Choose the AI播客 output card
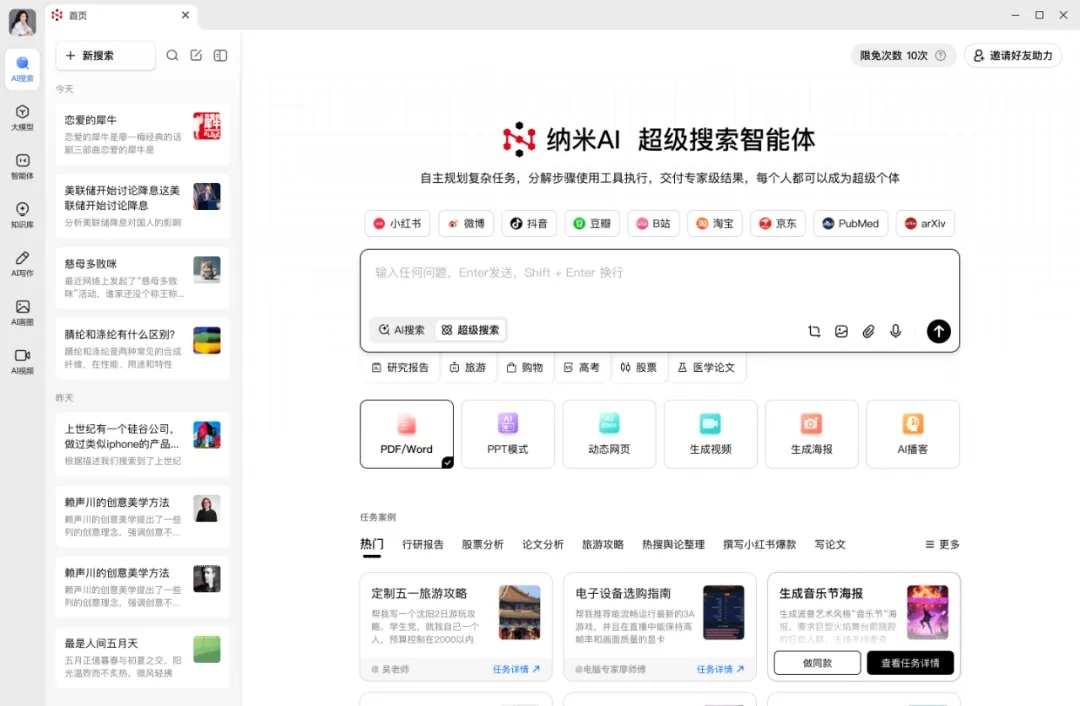Viewport: 1080px width, 706px height. (913, 434)
